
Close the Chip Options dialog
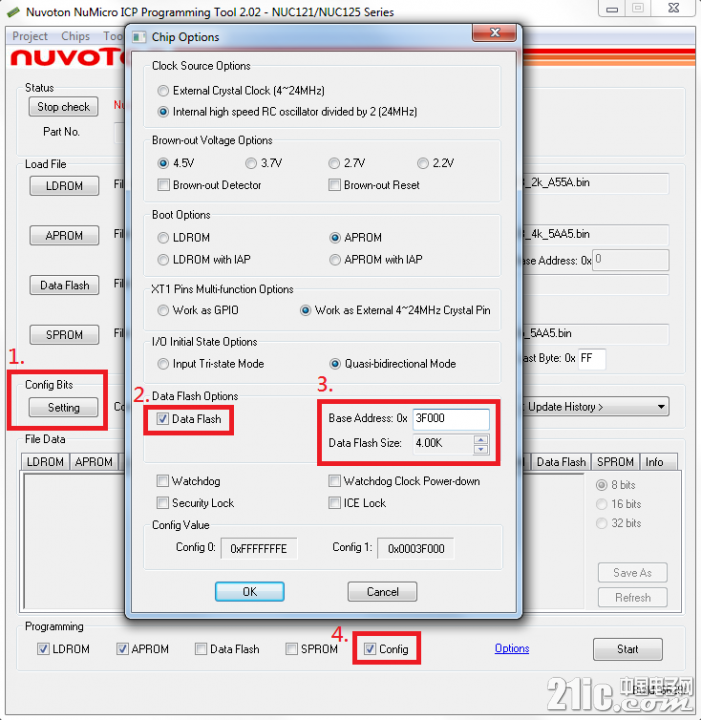tap(494, 33)
